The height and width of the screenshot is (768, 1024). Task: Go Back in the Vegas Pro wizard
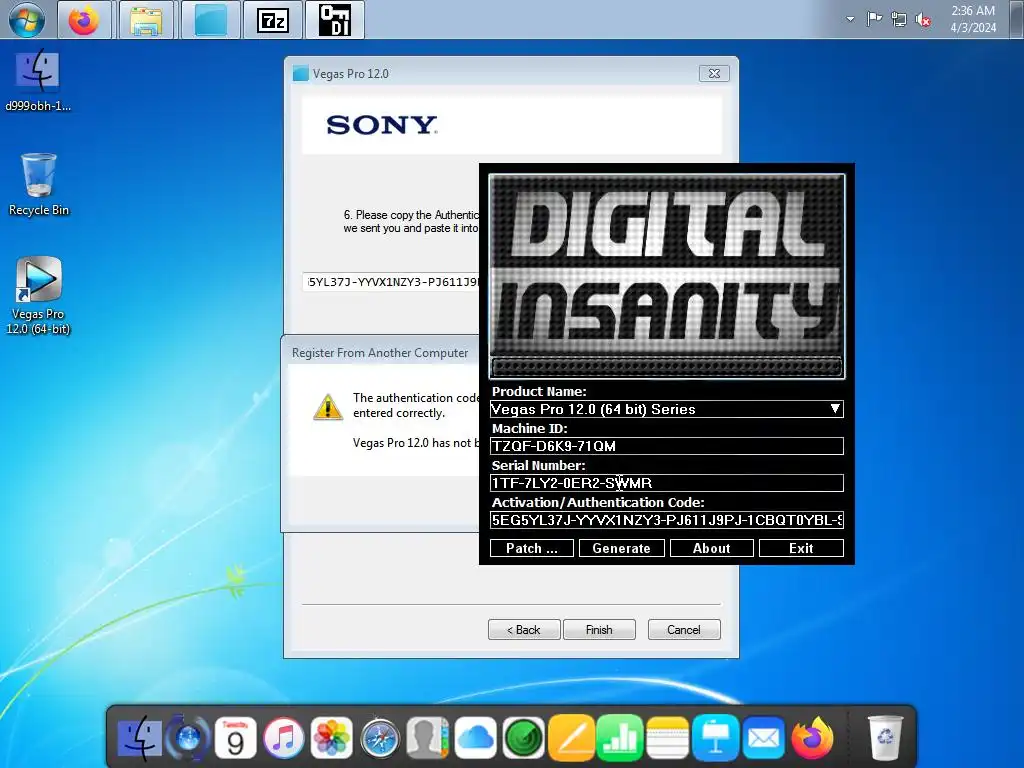524,630
